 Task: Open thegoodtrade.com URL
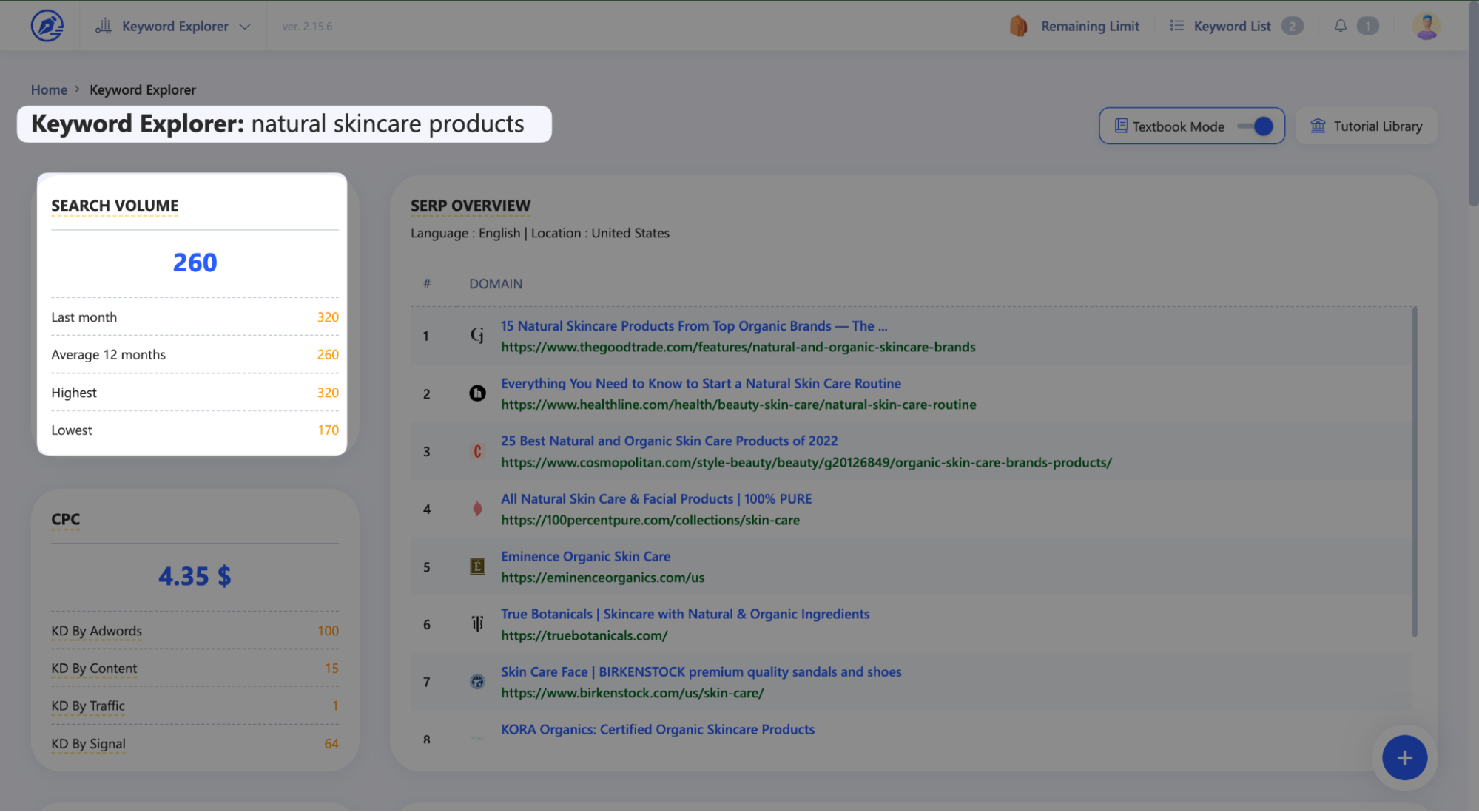click(738, 347)
